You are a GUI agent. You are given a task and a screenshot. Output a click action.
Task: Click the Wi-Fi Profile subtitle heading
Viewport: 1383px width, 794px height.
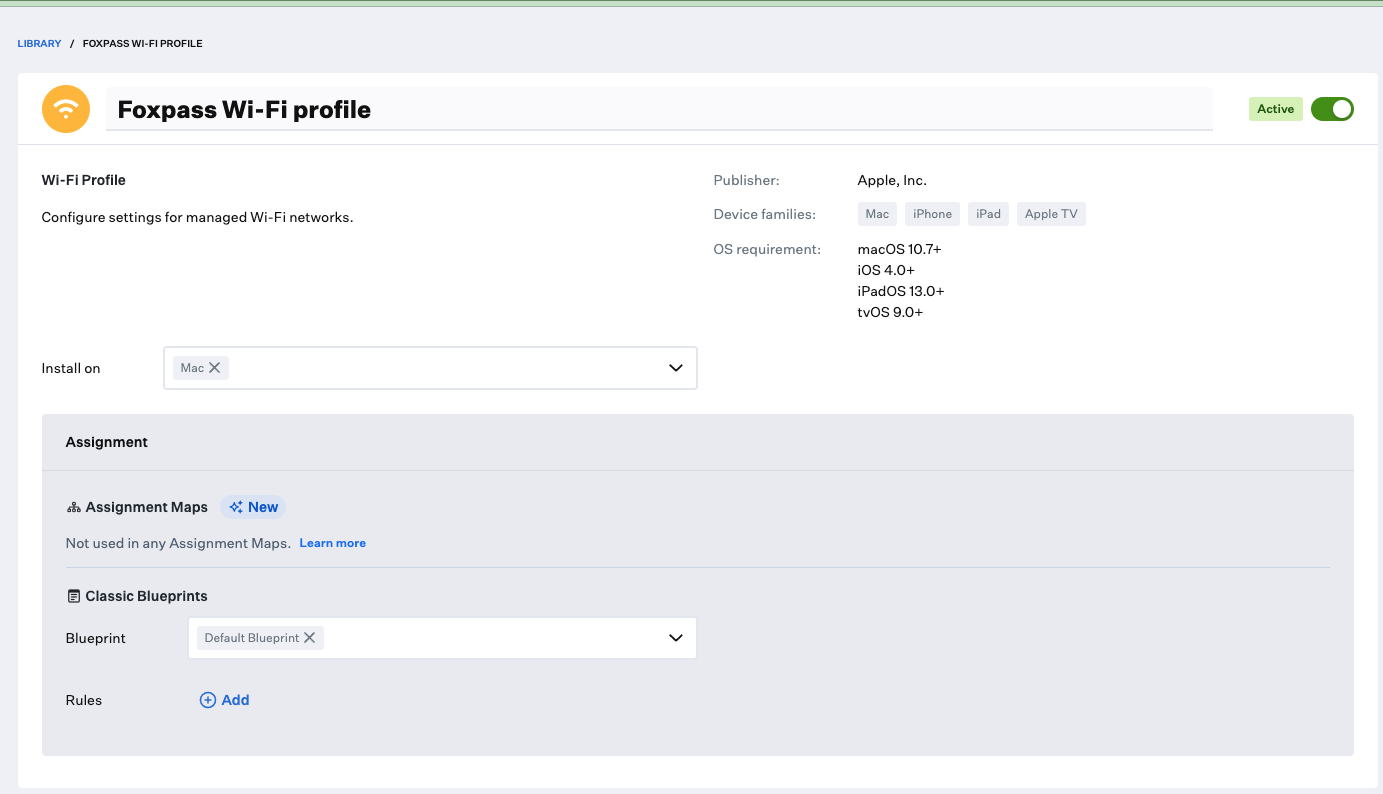(84, 180)
